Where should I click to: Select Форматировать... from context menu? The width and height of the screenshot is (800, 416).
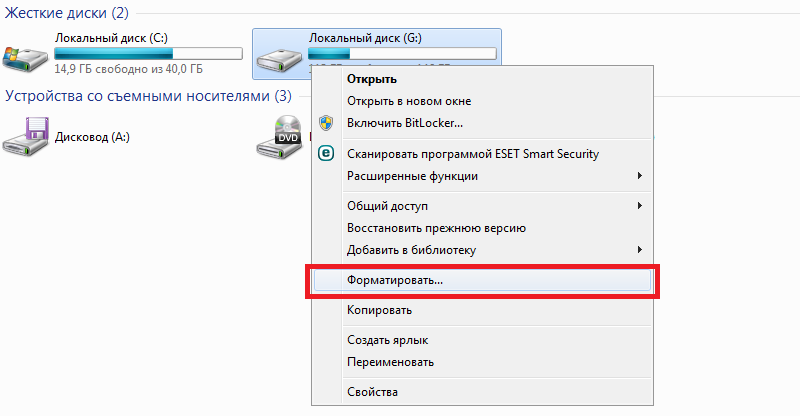395,281
